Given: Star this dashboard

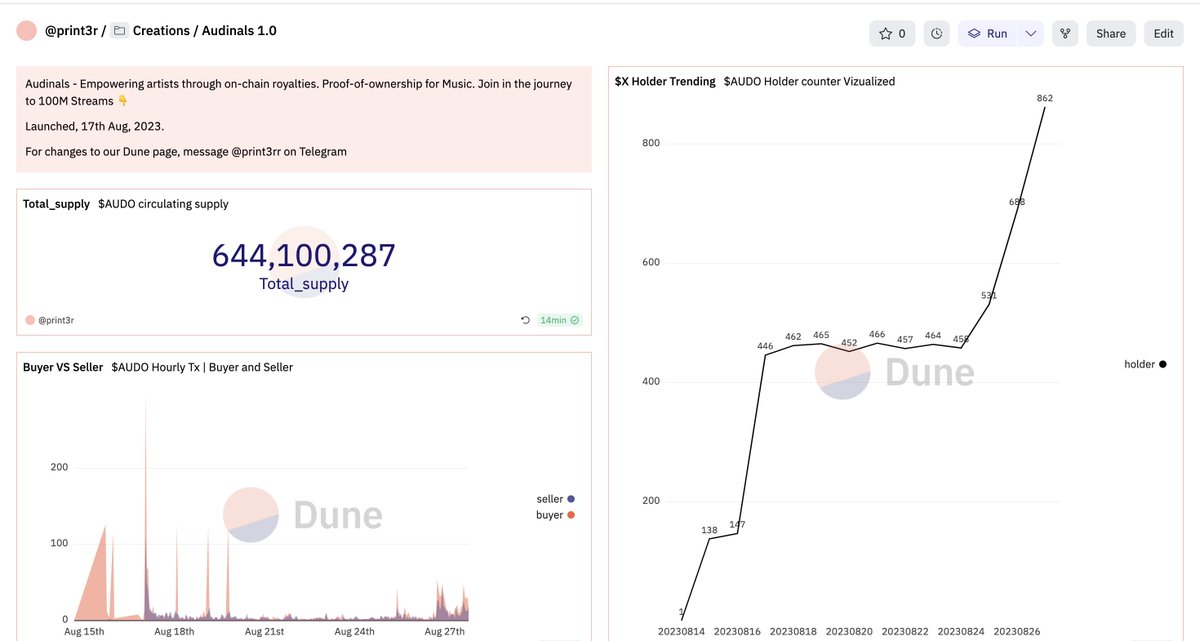Looking at the screenshot, I should (892, 34).
